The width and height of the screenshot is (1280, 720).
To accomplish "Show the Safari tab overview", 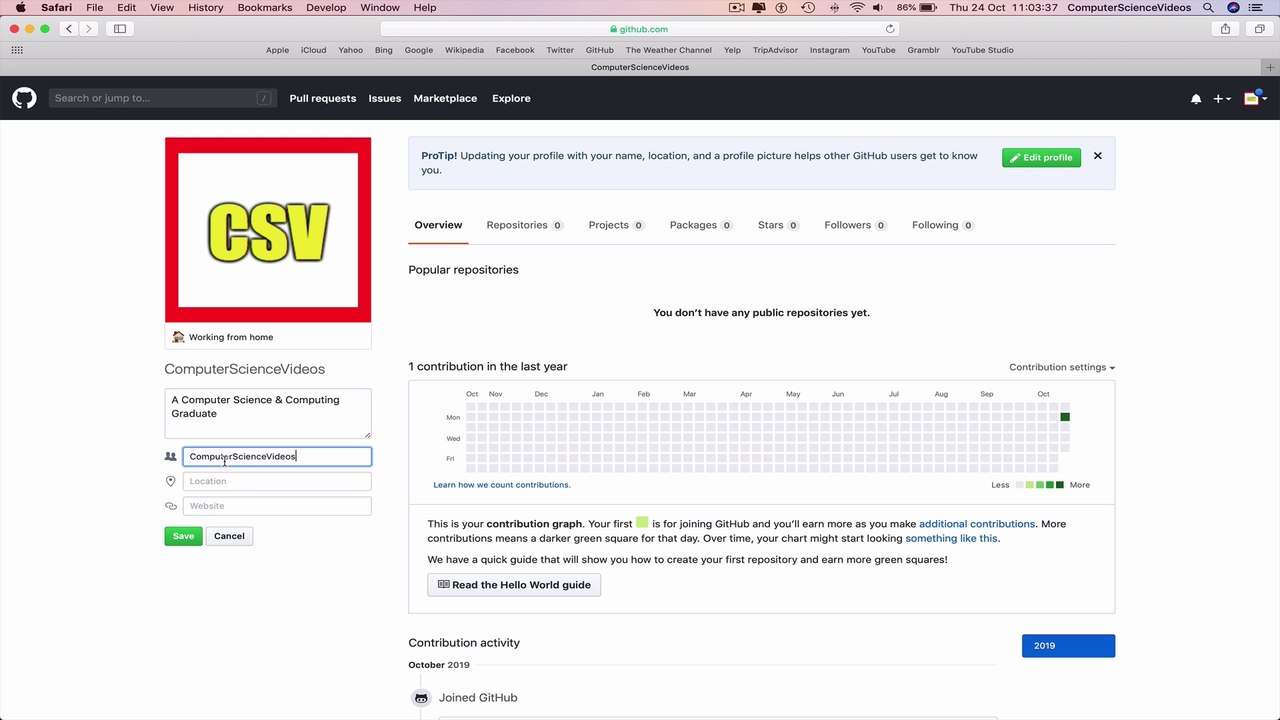I will click(x=1259, y=29).
